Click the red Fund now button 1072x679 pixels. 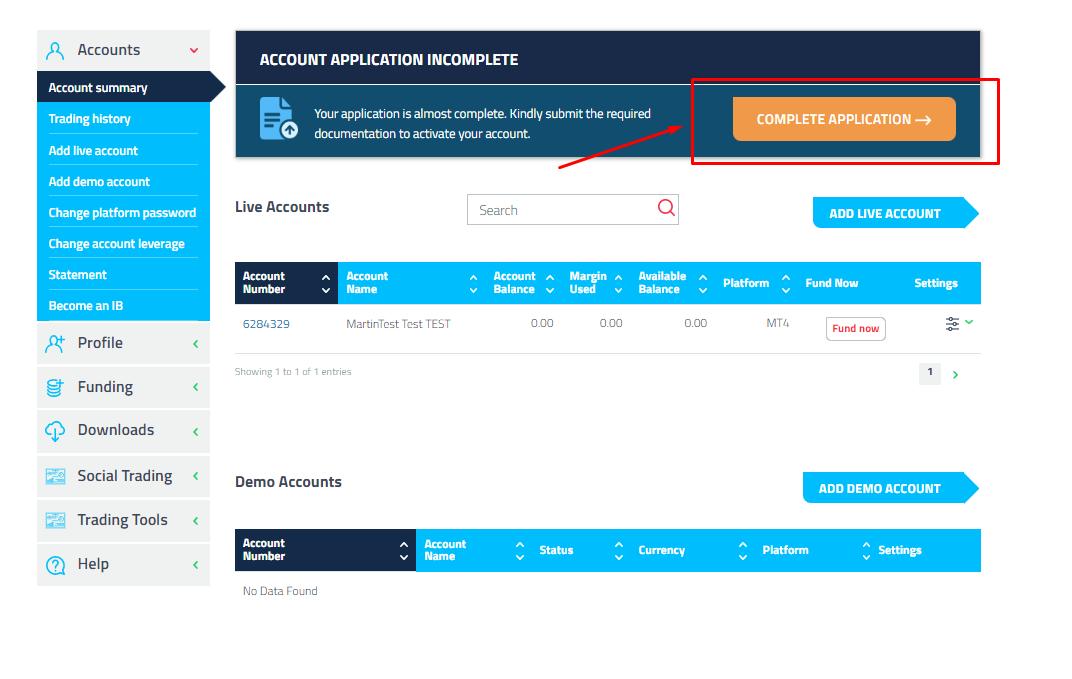pos(855,329)
